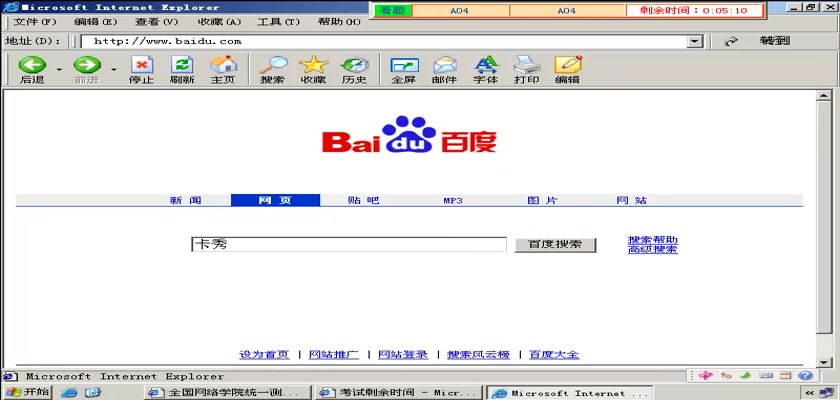Open the 百度大全 link
Screen dimensions: 840x400
click(554, 354)
